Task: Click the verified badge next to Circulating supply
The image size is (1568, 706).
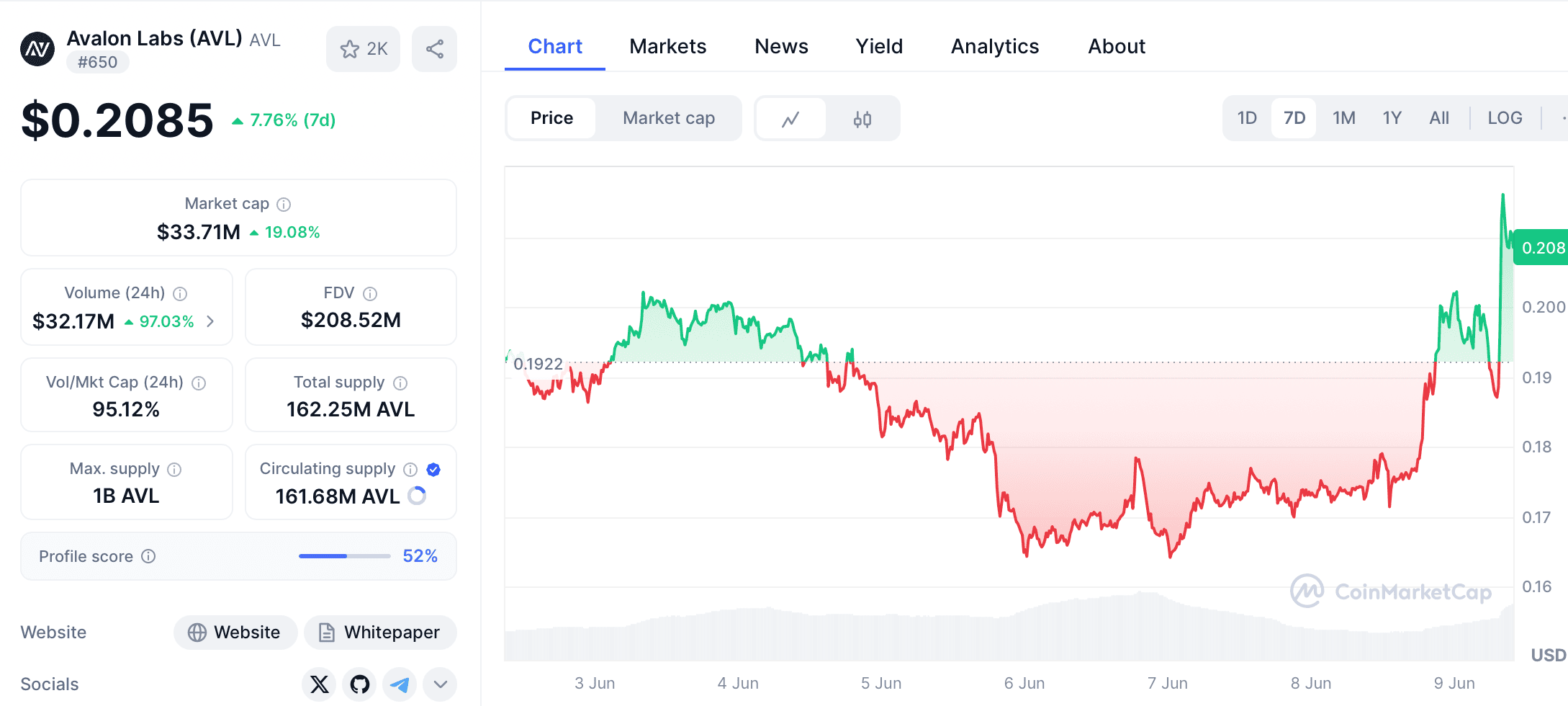Action: point(433,469)
